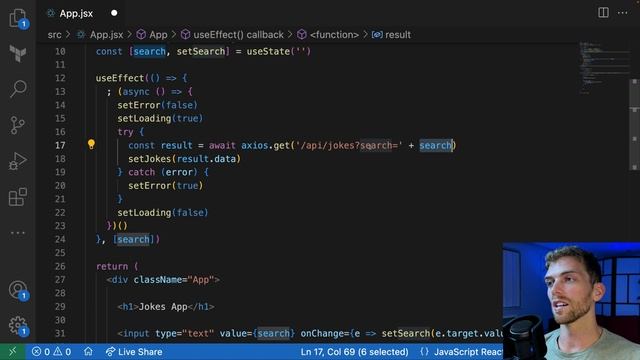640x360 pixels.
Task: Open the Manage gear menu
Action: pyautogui.click(x=18, y=326)
